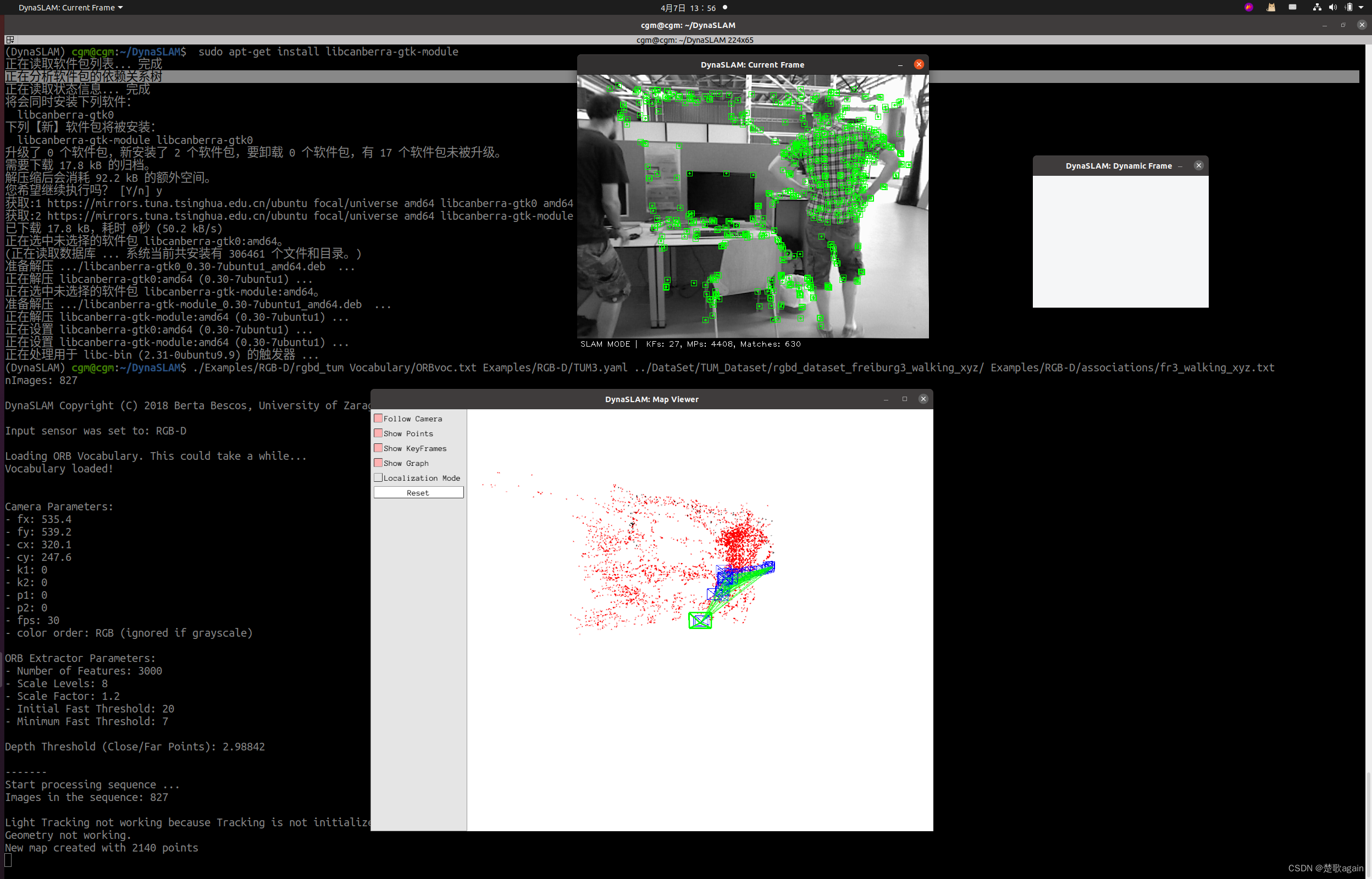
Task: Click the "Geometry not working." terminal line
Action: point(68,836)
